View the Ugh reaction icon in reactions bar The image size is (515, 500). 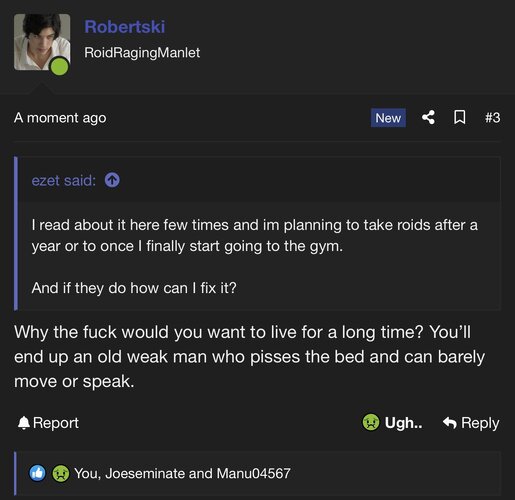tap(61, 473)
